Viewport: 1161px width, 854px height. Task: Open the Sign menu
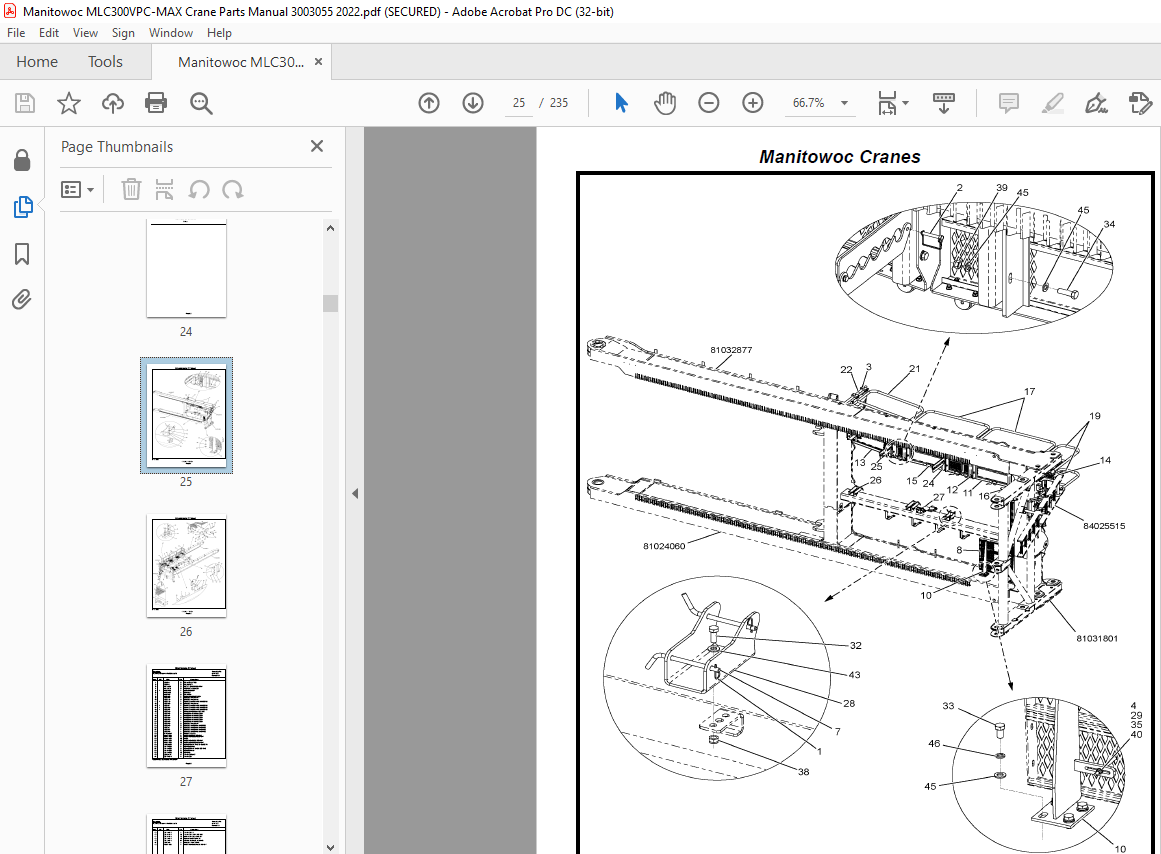coord(123,33)
